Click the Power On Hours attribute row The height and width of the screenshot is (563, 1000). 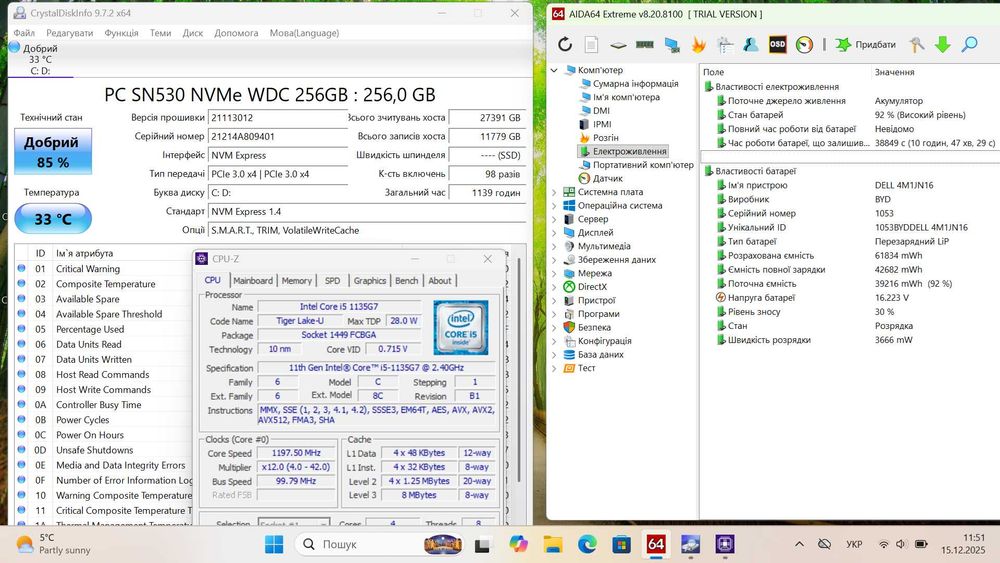105,435
